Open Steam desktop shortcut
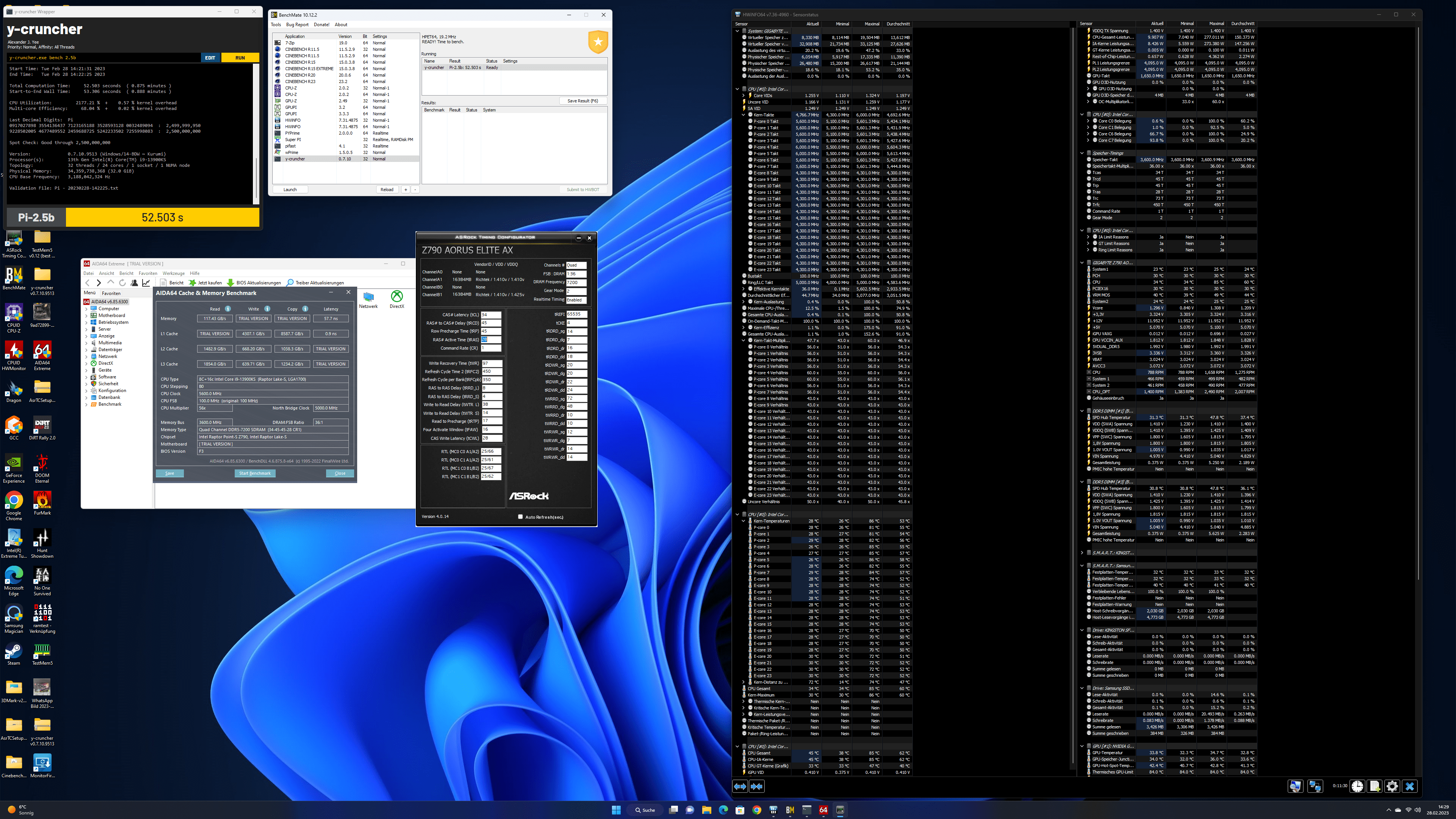The width and height of the screenshot is (1456, 819). 14,654
